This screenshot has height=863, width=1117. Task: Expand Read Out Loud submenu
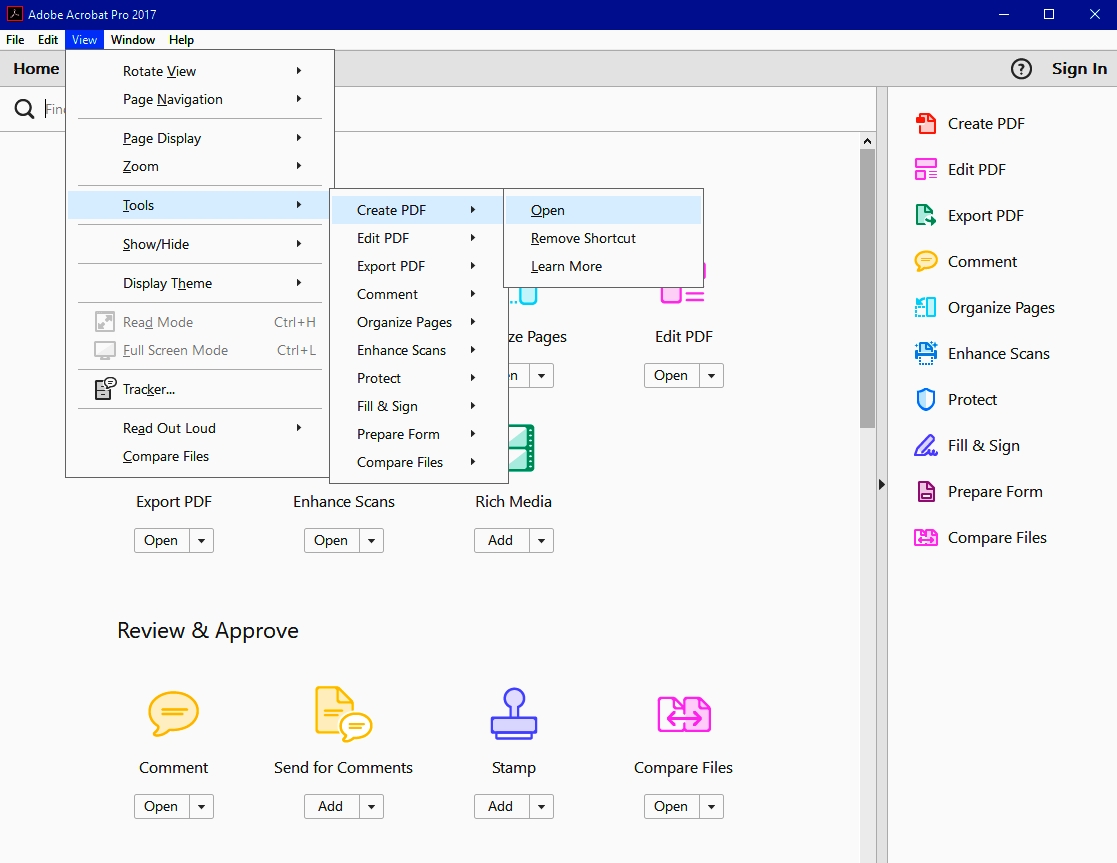(200, 428)
